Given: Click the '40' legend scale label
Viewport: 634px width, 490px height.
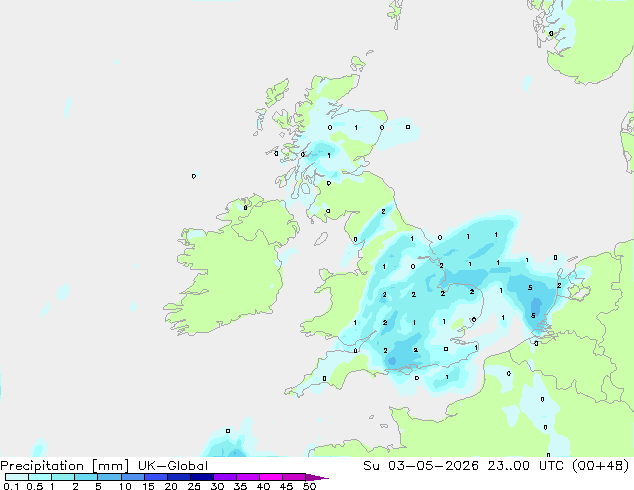Looking at the screenshot, I should coord(263,486).
